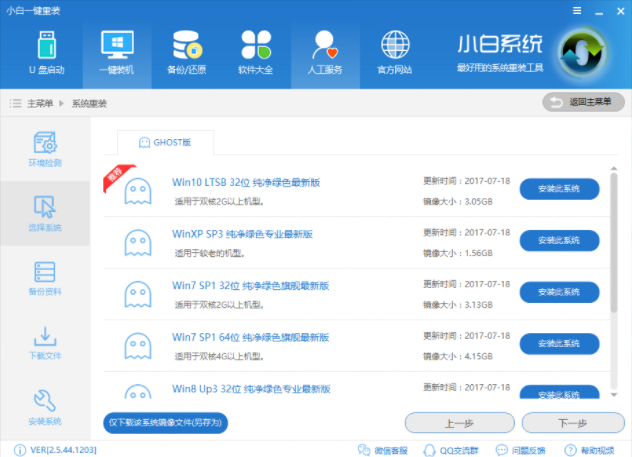This screenshot has width=632, height=457.
Task: Click 仅下载该系统镜像文件(另存为) button
Action: (x=166, y=423)
